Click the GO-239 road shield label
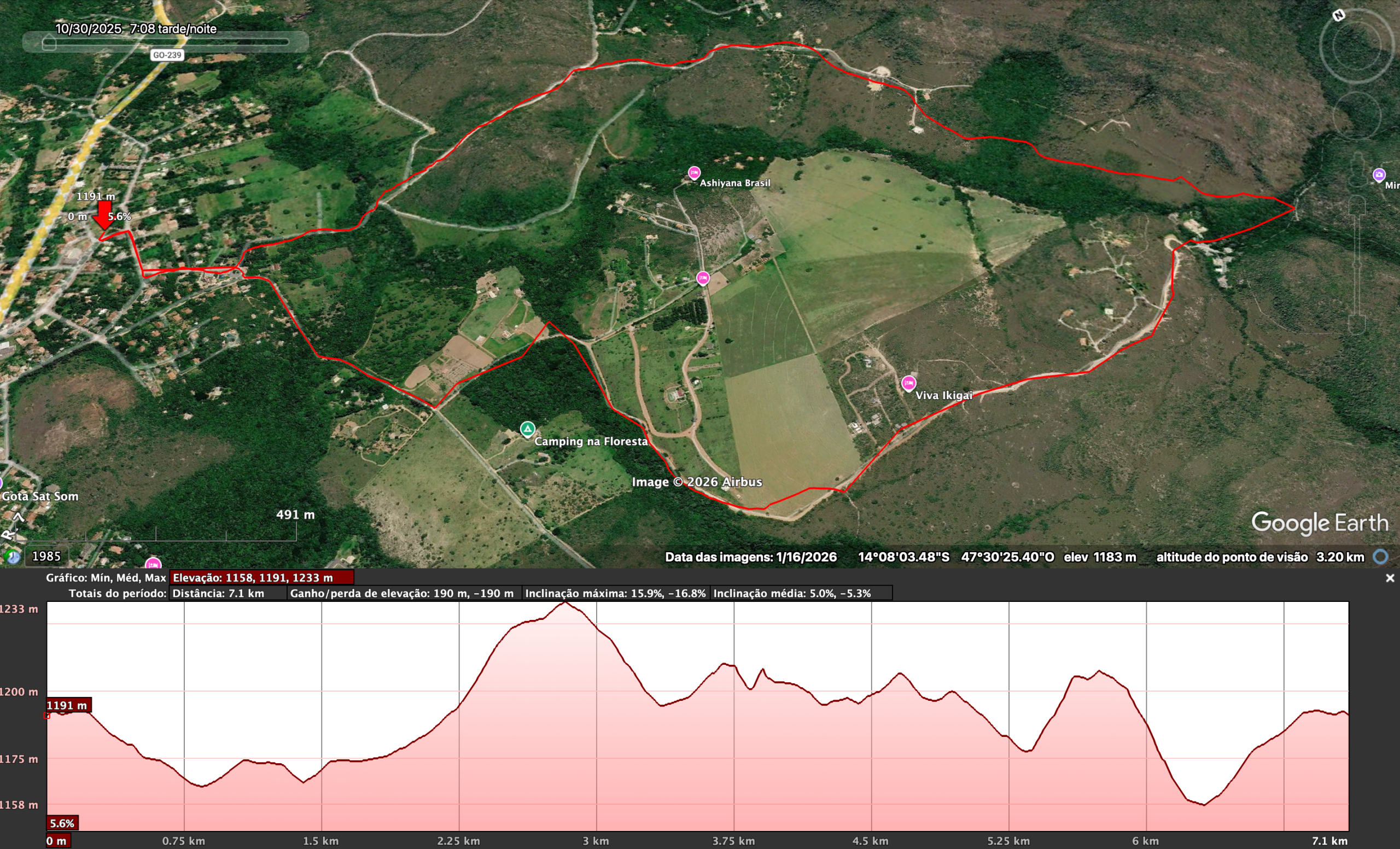This screenshot has width=1400, height=849. tap(167, 55)
